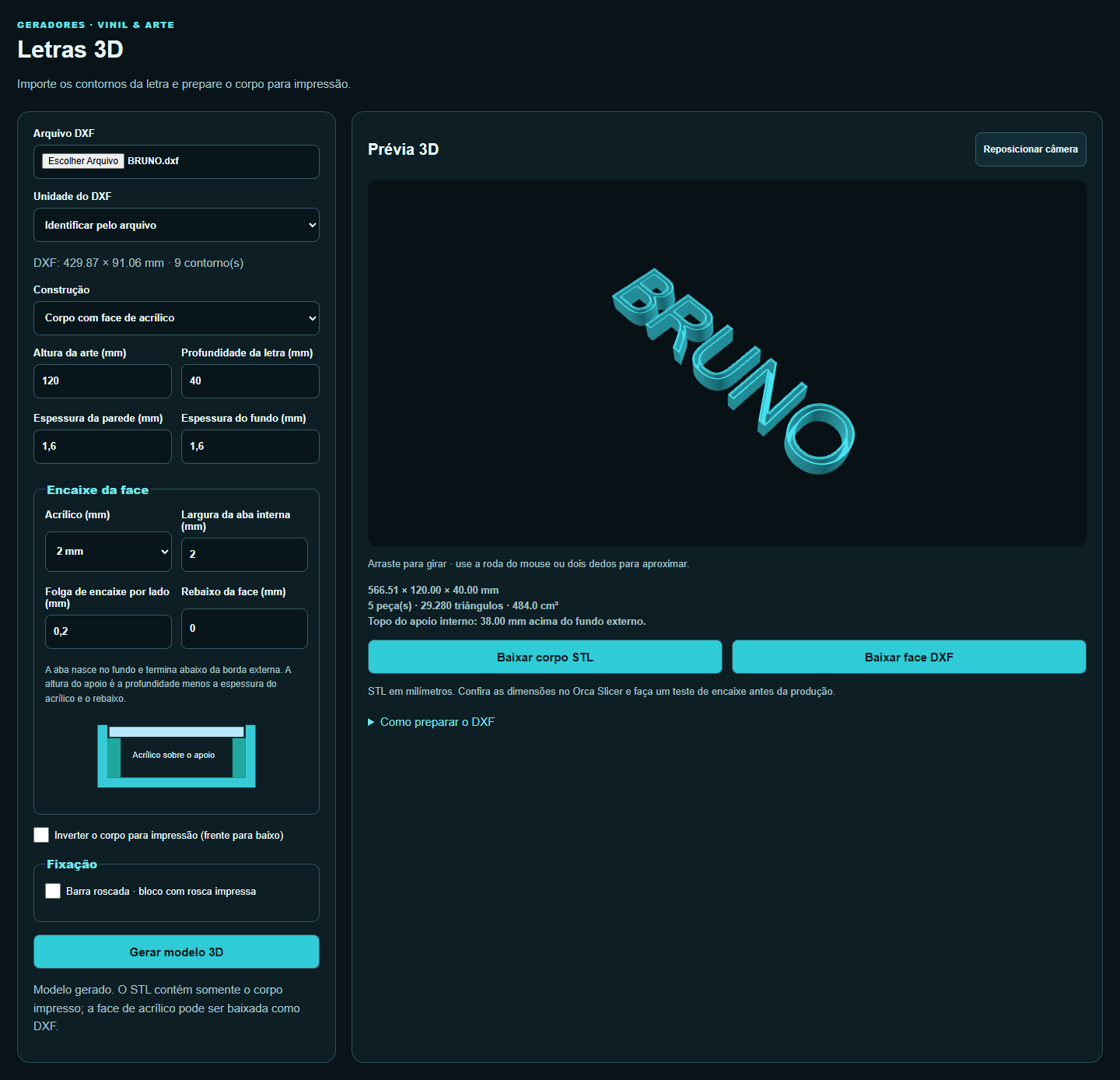Screen dimensions: 1120x1080
Task: Click the Encaixe da face legend
Action: coord(97,490)
